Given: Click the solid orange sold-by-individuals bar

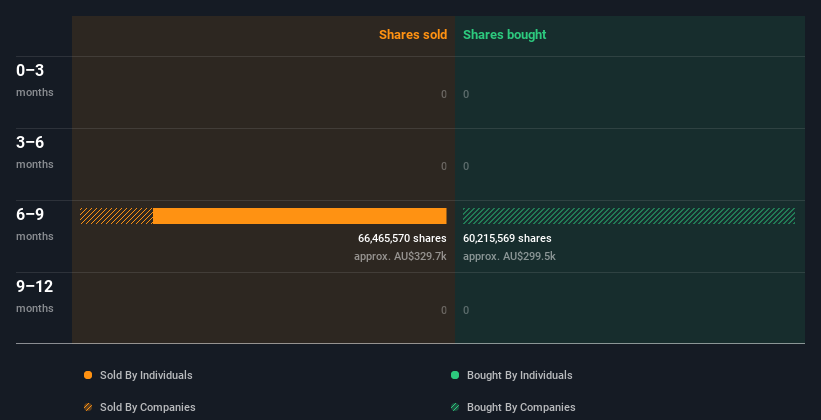Looking at the screenshot, I should tap(299, 216).
